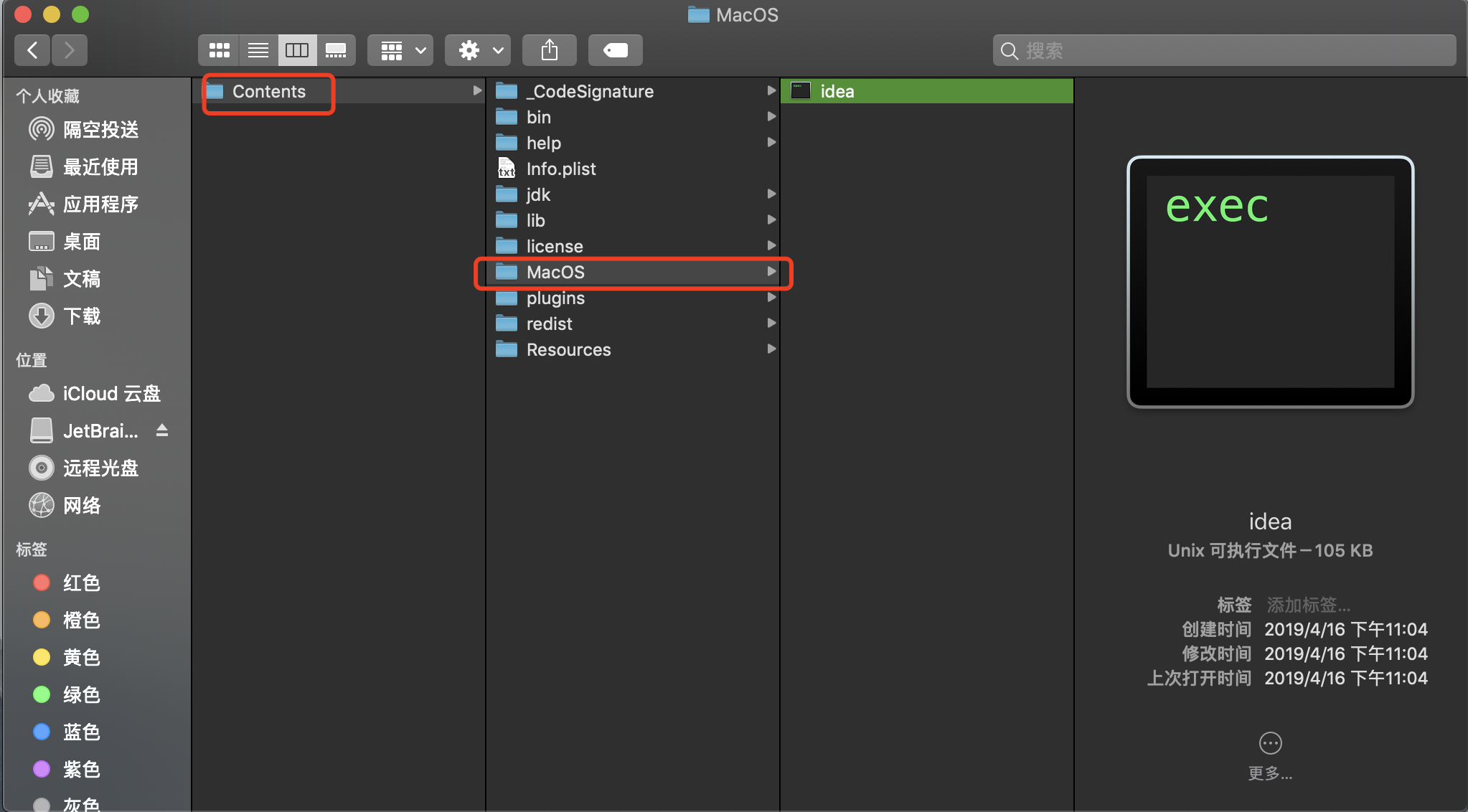Click the exec preview thumbnail

1270,282
